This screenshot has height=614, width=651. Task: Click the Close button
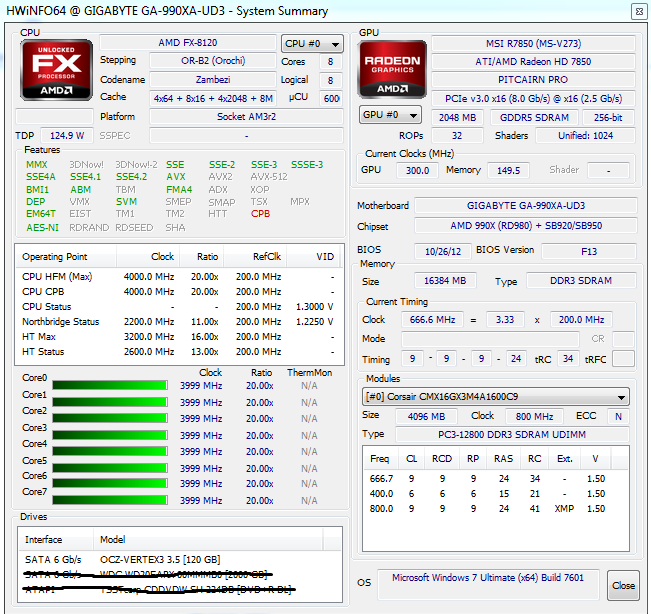[623, 585]
